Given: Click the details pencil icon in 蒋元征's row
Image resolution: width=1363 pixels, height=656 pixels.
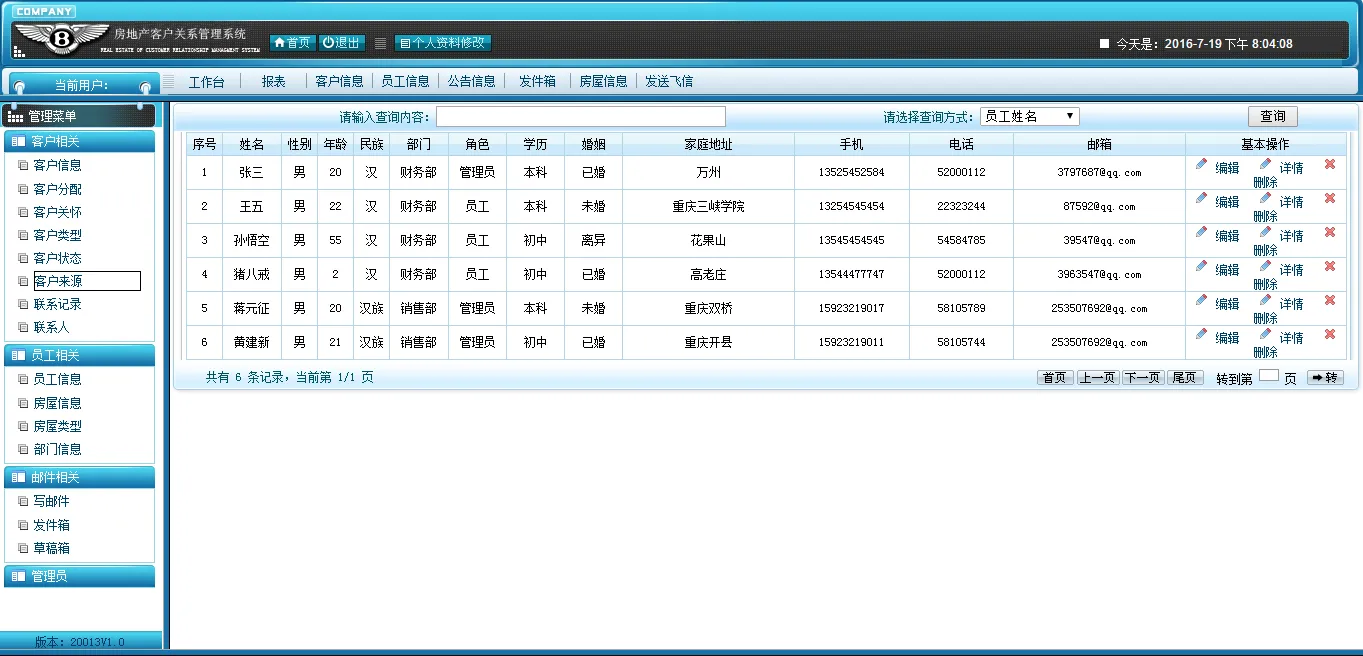Looking at the screenshot, I should (x=1265, y=301).
